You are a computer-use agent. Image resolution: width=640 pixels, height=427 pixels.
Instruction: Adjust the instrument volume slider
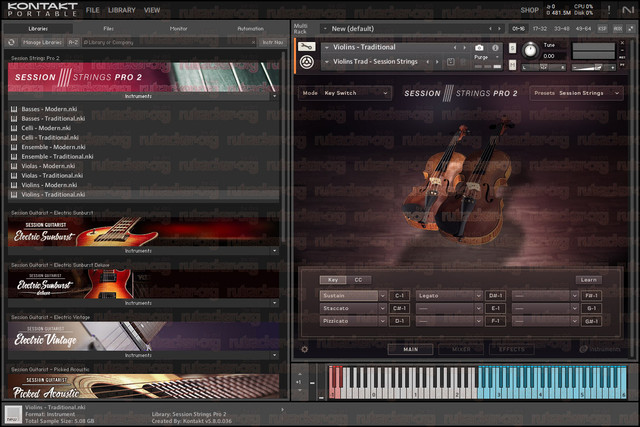tap(593, 67)
